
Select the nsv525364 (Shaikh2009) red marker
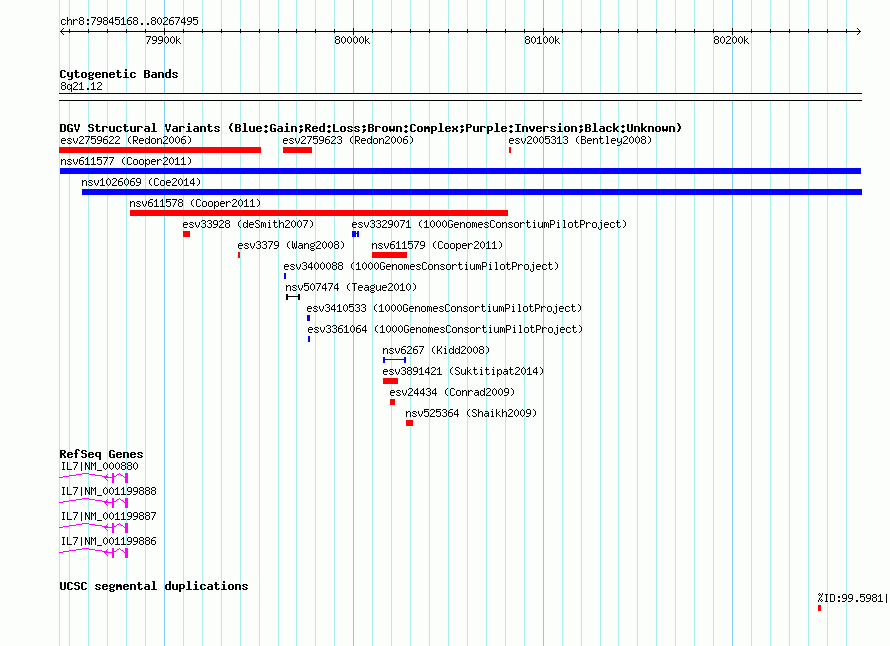pyautogui.click(x=409, y=423)
